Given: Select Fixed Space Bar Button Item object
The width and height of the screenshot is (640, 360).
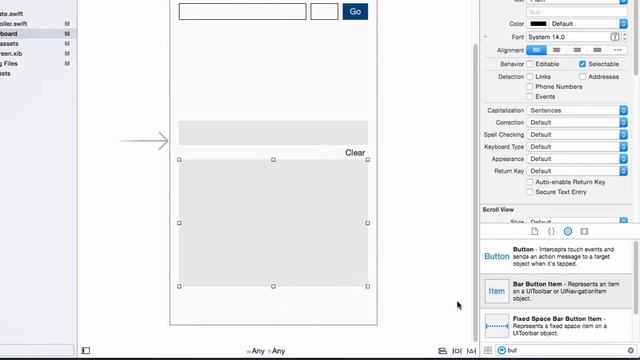Looking at the screenshot, I should [x=556, y=326].
